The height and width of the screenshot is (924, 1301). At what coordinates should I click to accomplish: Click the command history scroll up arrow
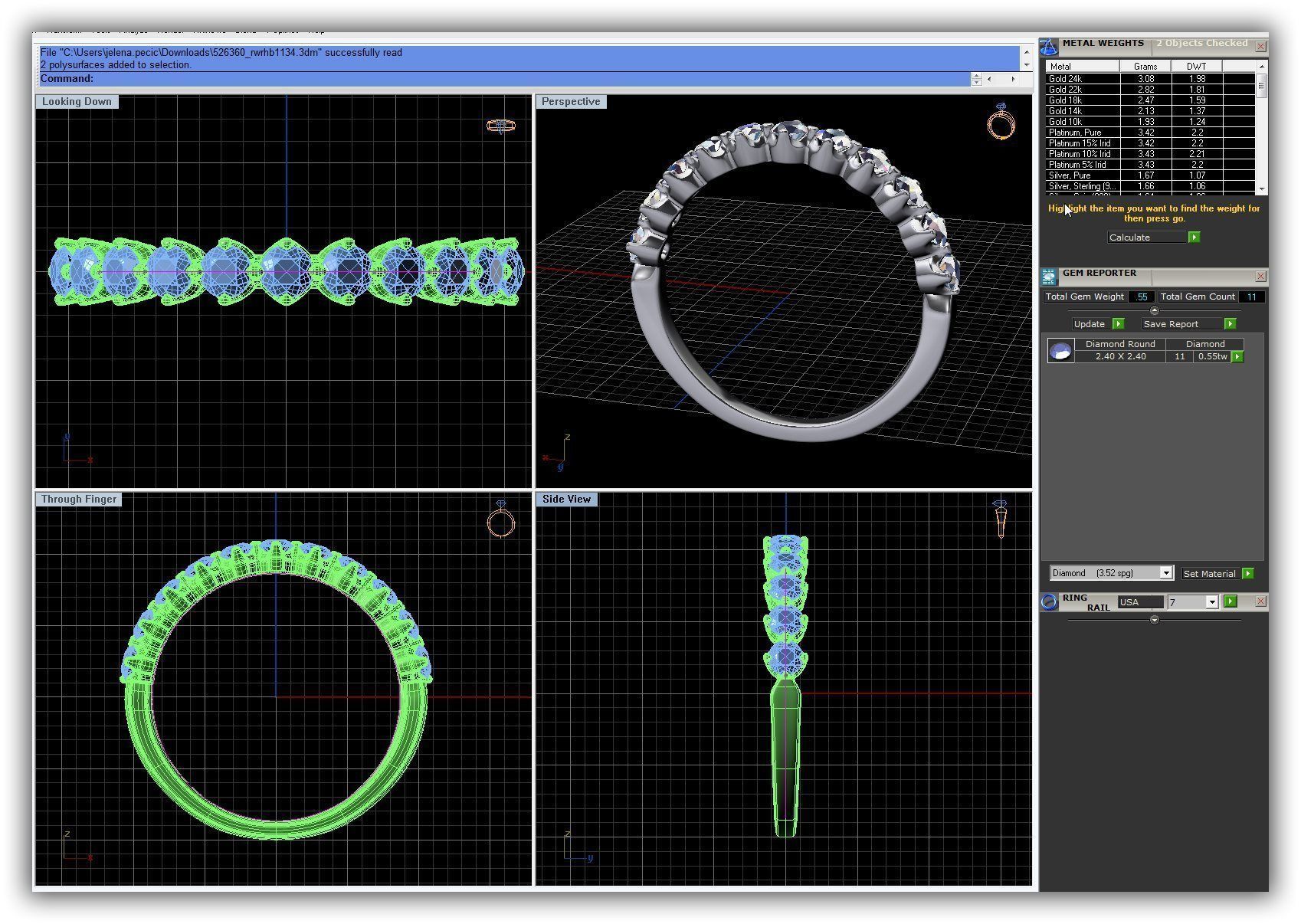1026,52
